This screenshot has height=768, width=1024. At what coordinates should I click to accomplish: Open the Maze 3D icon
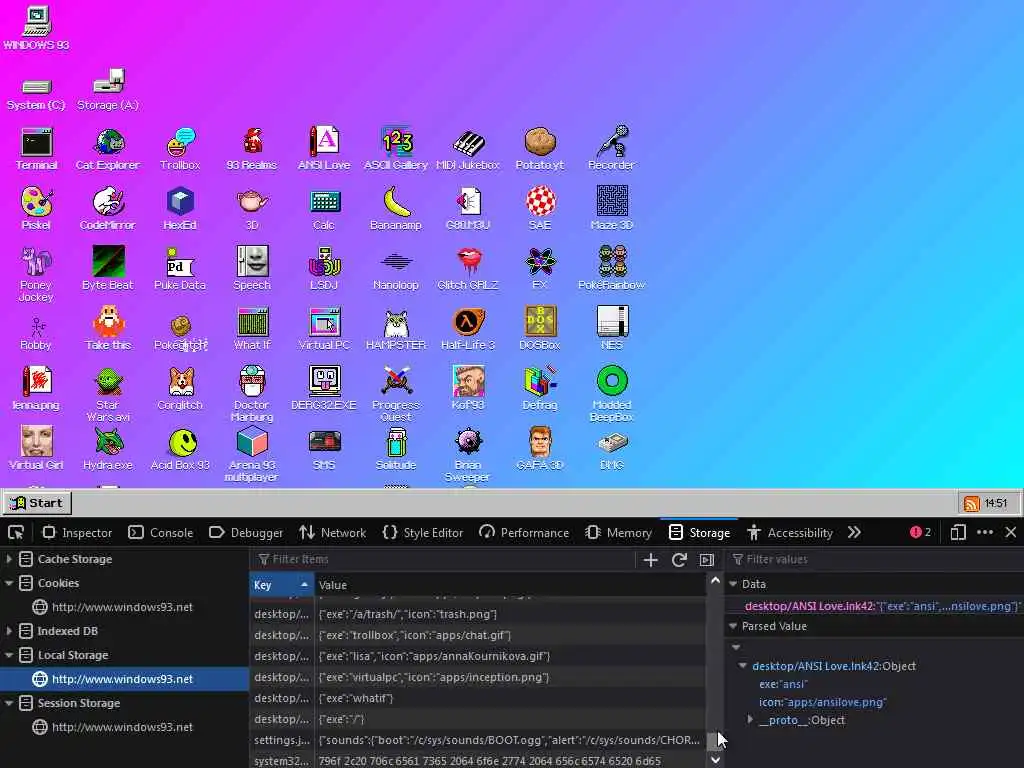click(x=611, y=209)
